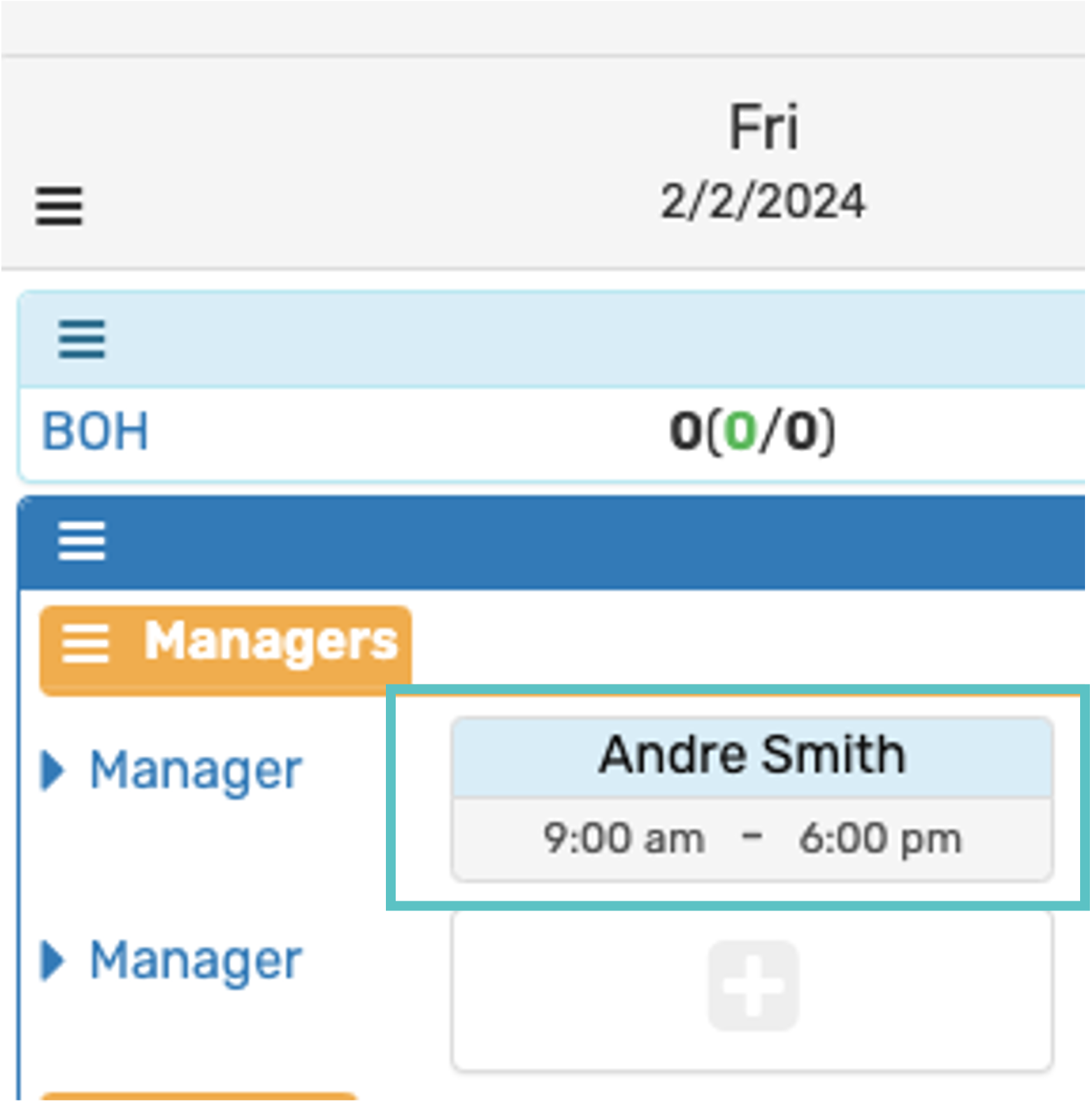
Task: Click the light blue BOH header bar
Action: (x=559, y=339)
